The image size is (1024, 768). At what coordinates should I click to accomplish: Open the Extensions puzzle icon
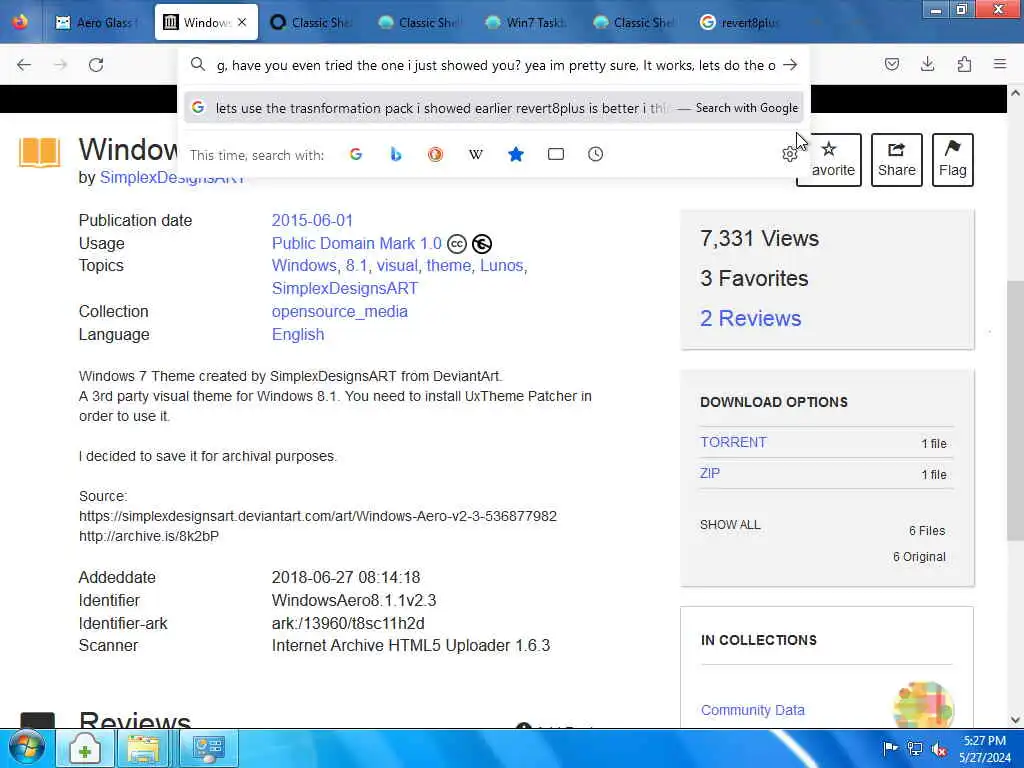(x=964, y=64)
